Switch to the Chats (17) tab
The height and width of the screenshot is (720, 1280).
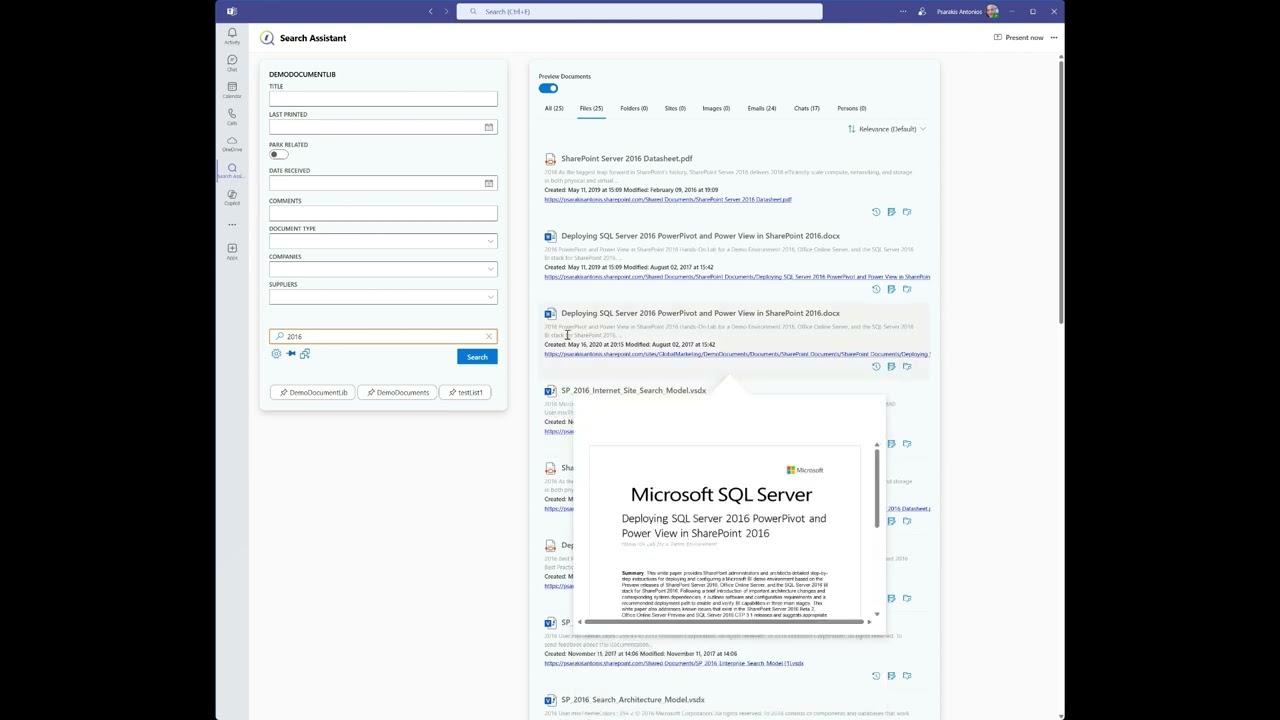pyautogui.click(x=807, y=108)
